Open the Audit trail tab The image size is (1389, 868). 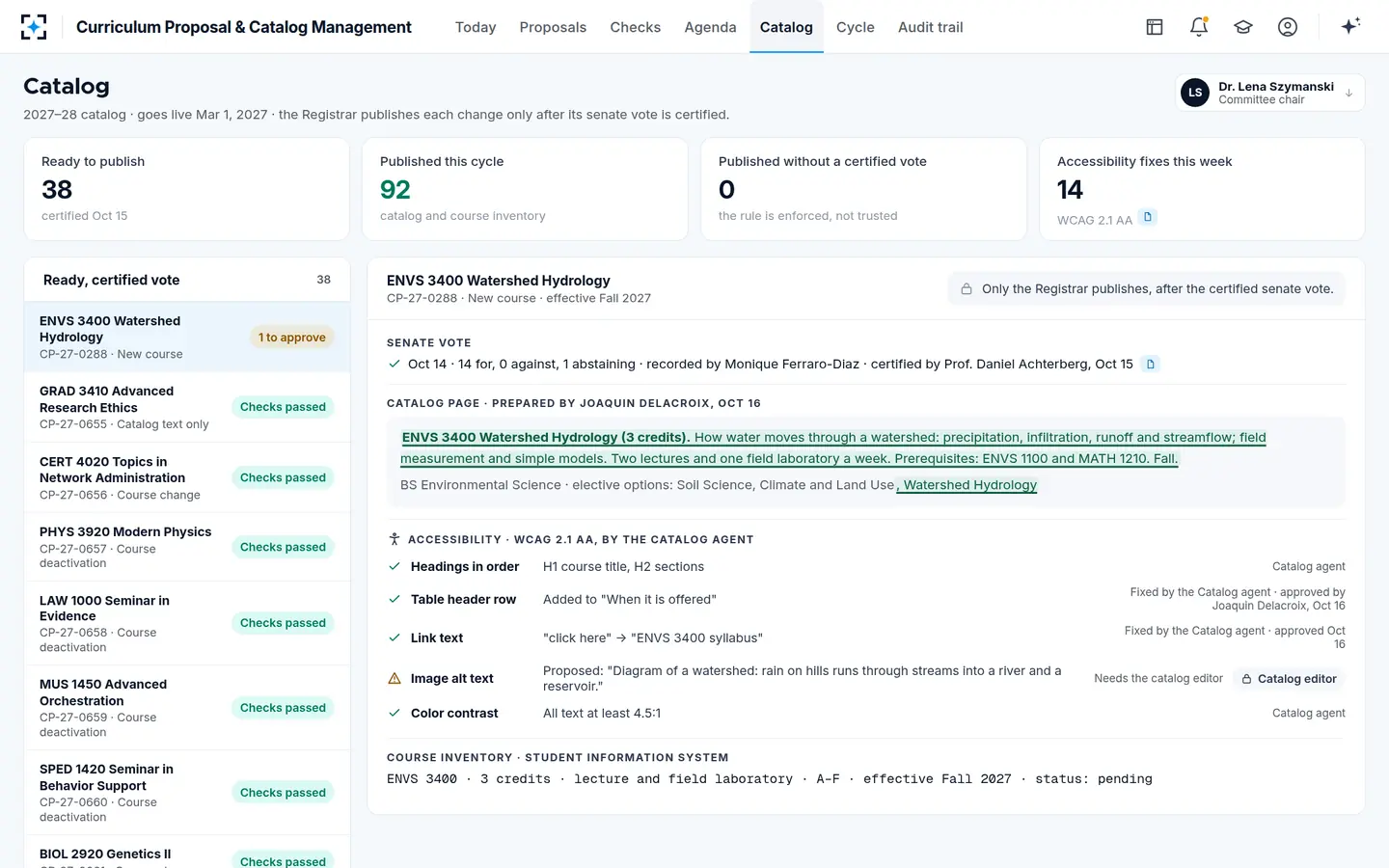tap(930, 27)
